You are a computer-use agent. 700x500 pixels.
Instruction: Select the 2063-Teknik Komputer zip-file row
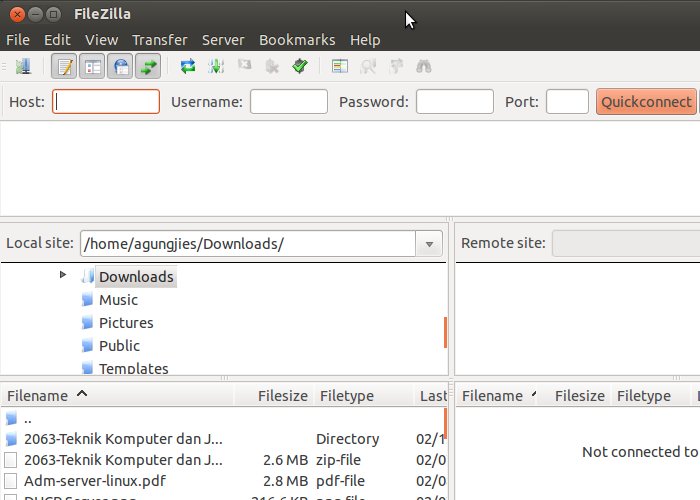click(x=222, y=460)
